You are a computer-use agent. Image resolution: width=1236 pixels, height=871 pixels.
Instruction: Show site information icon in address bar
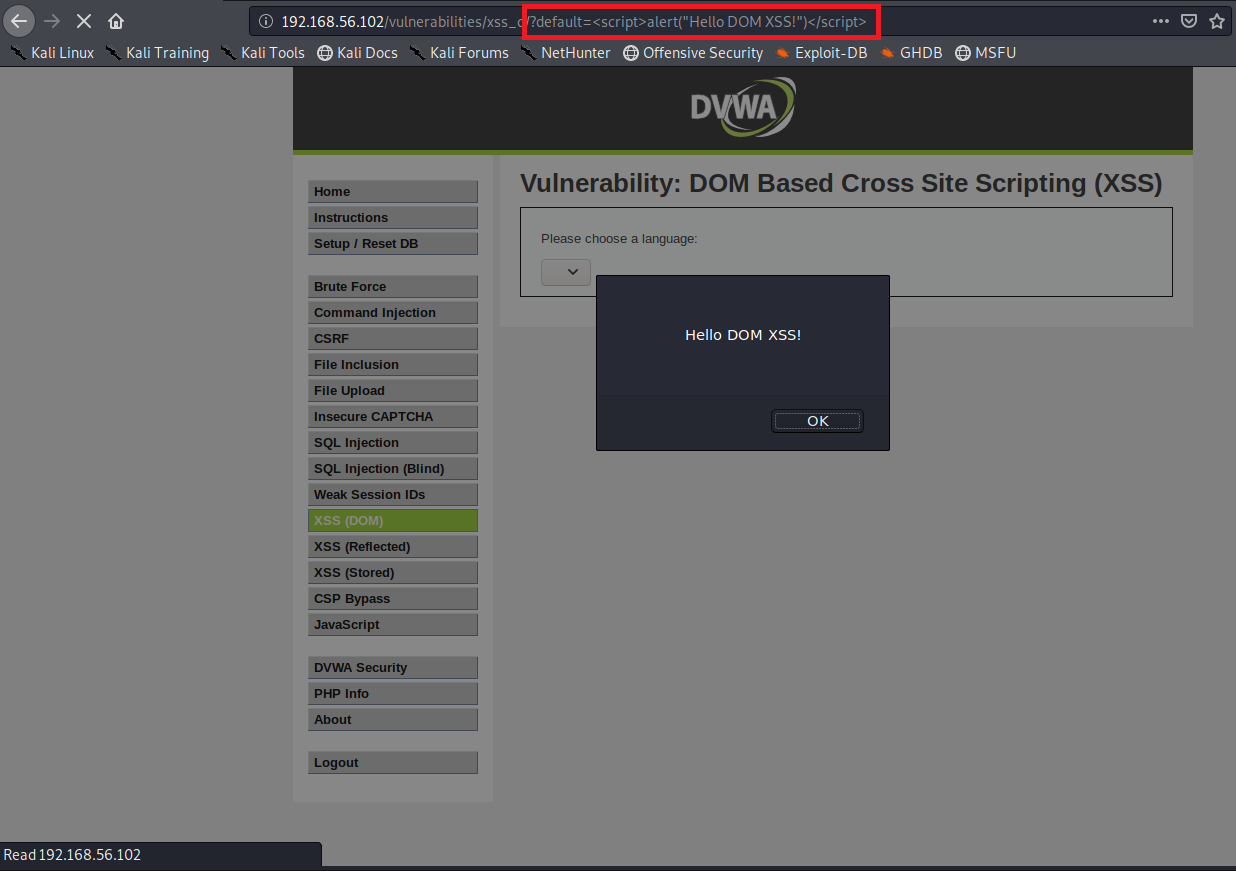click(265, 21)
